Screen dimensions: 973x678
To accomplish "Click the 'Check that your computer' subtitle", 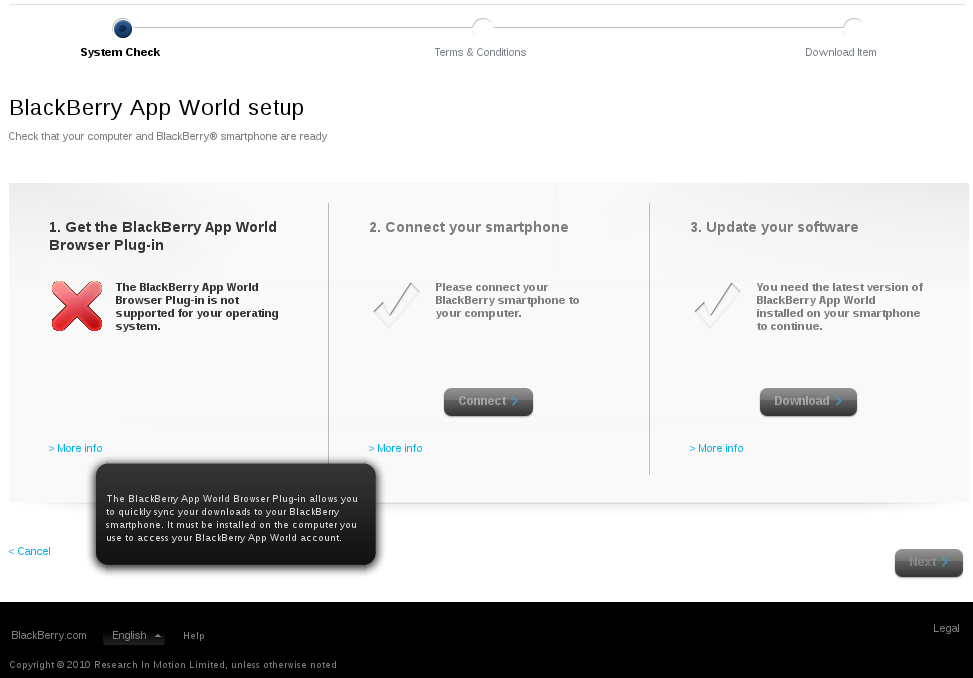I will coord(168,136).
